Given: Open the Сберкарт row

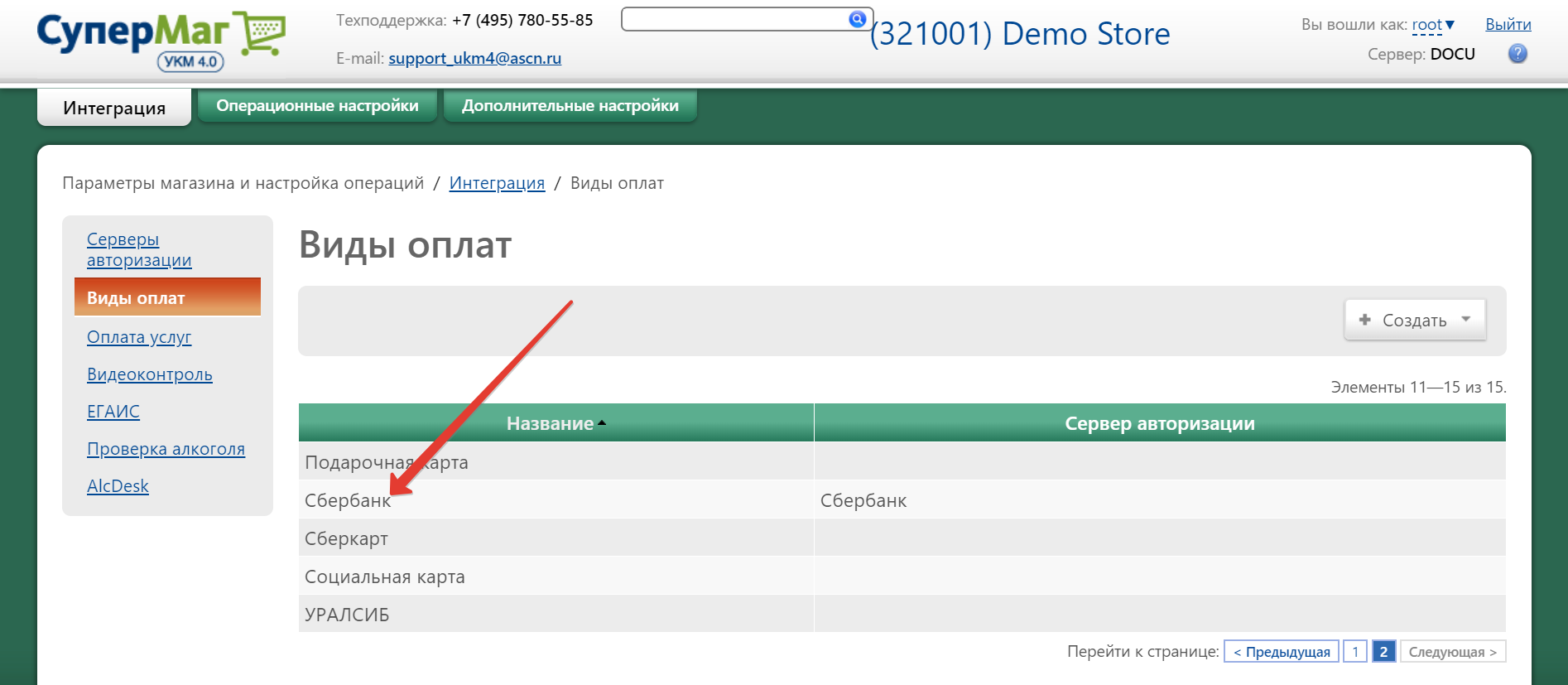Looking at the screenshot, I should pos(902,538).
